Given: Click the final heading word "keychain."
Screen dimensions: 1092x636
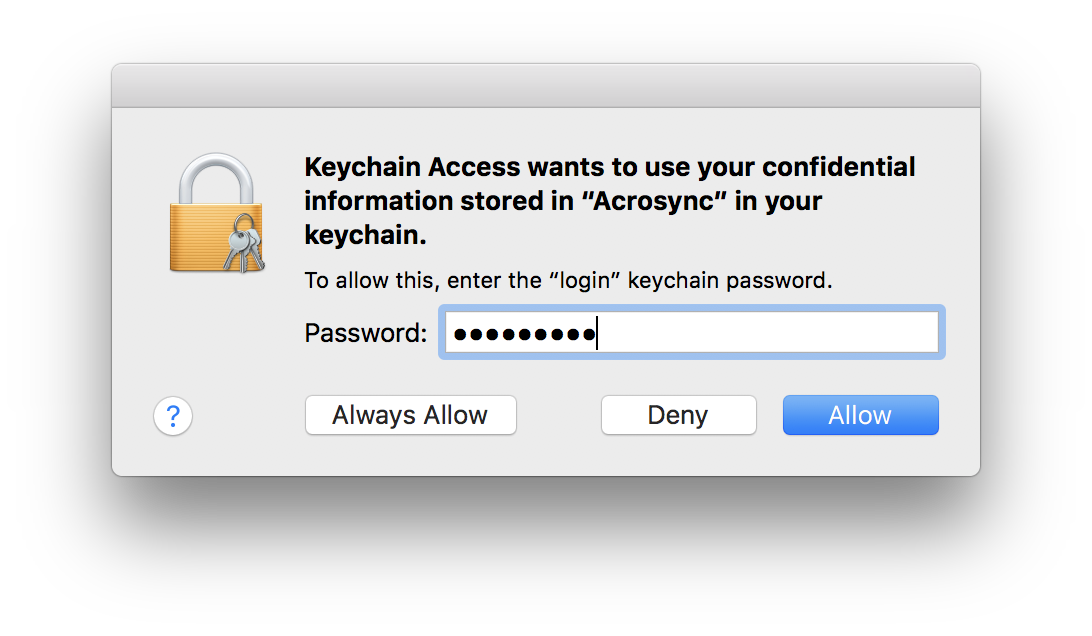Looking at the screenshot, I should point(365,235).
